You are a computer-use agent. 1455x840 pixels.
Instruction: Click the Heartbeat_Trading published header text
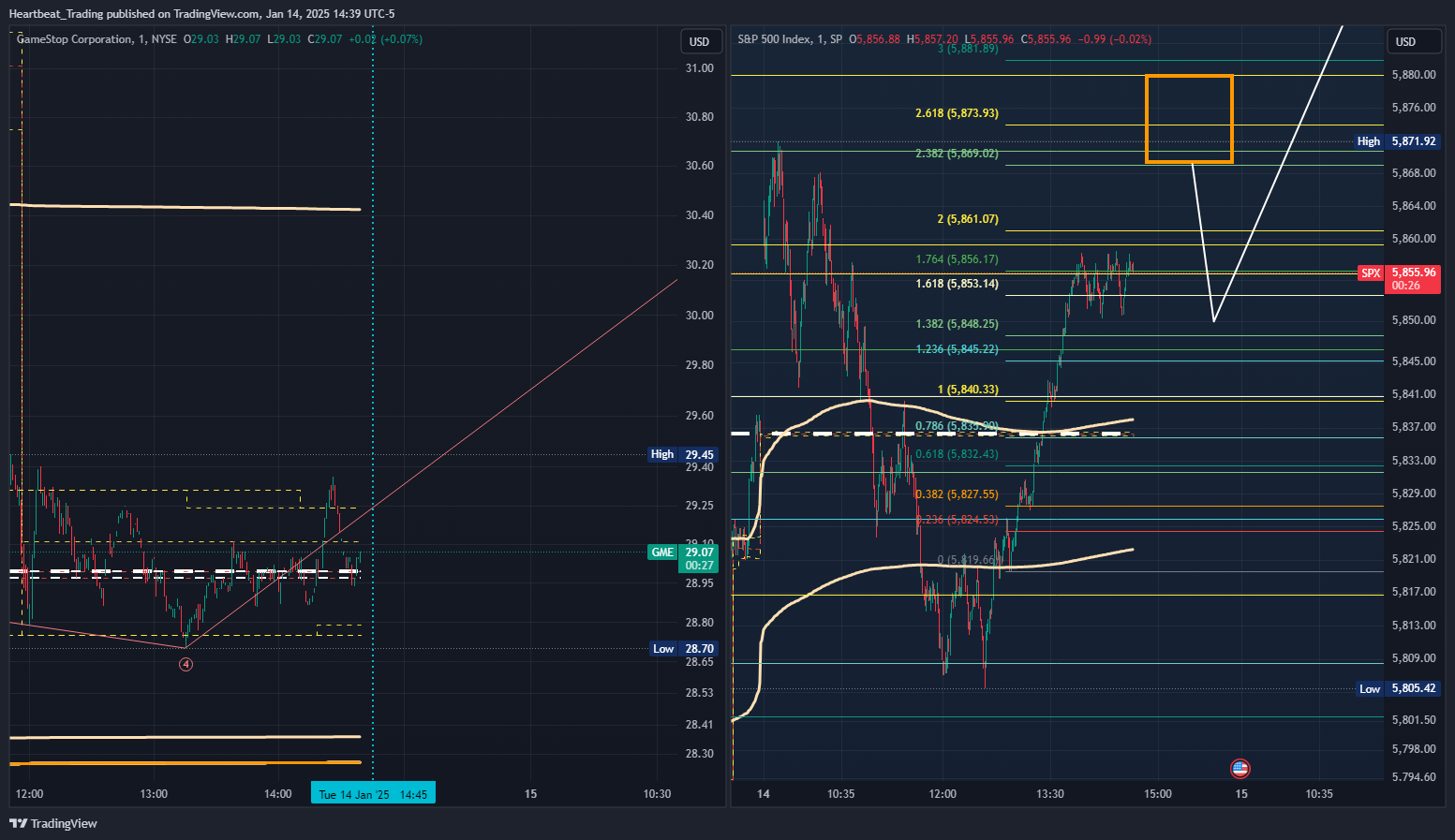pyautogui.click(x=201, y=14)
